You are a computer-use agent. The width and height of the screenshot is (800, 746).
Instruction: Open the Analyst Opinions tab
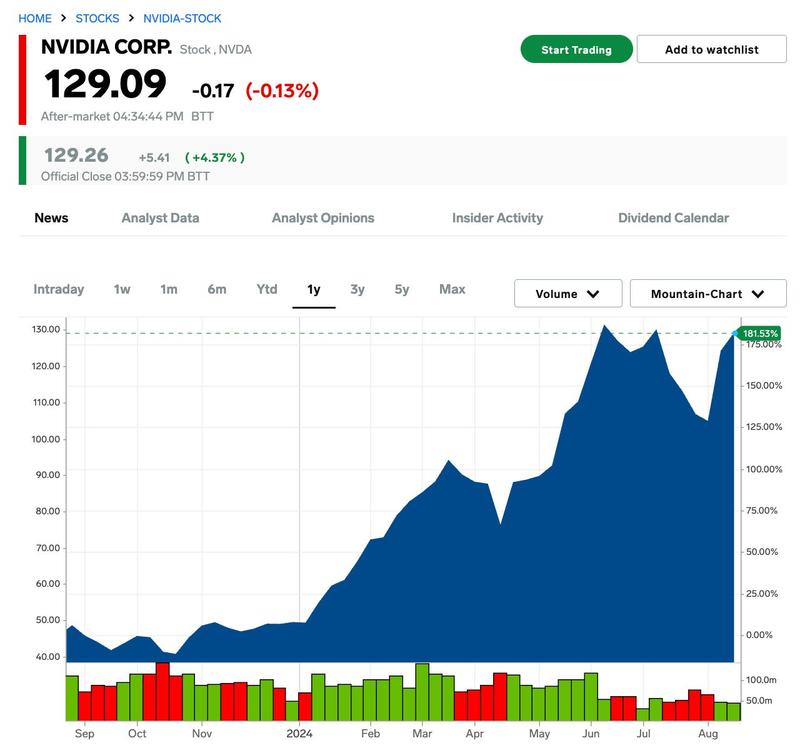(x=323, y=218)
